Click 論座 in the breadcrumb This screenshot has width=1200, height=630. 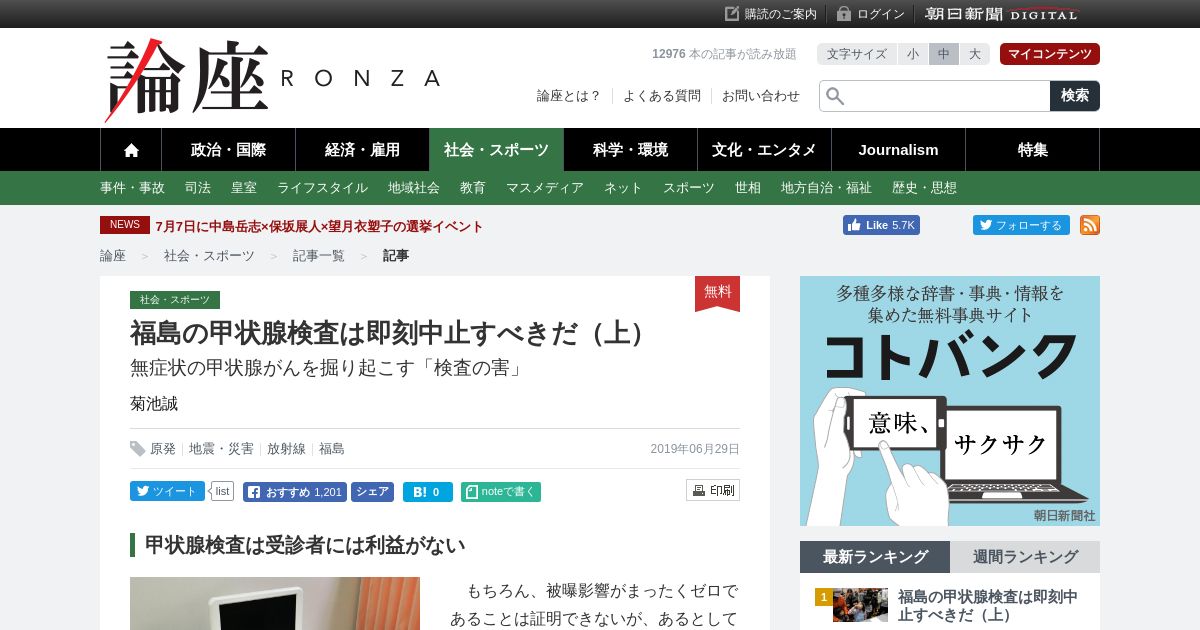click(x=113, y=256)
